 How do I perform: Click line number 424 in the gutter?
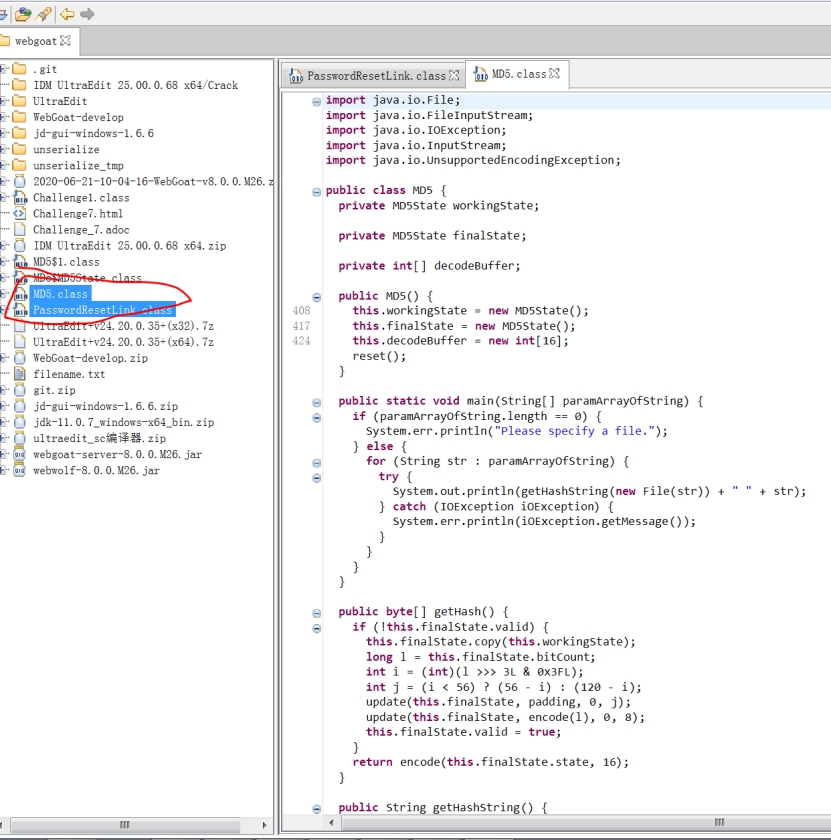click(301, 341)
